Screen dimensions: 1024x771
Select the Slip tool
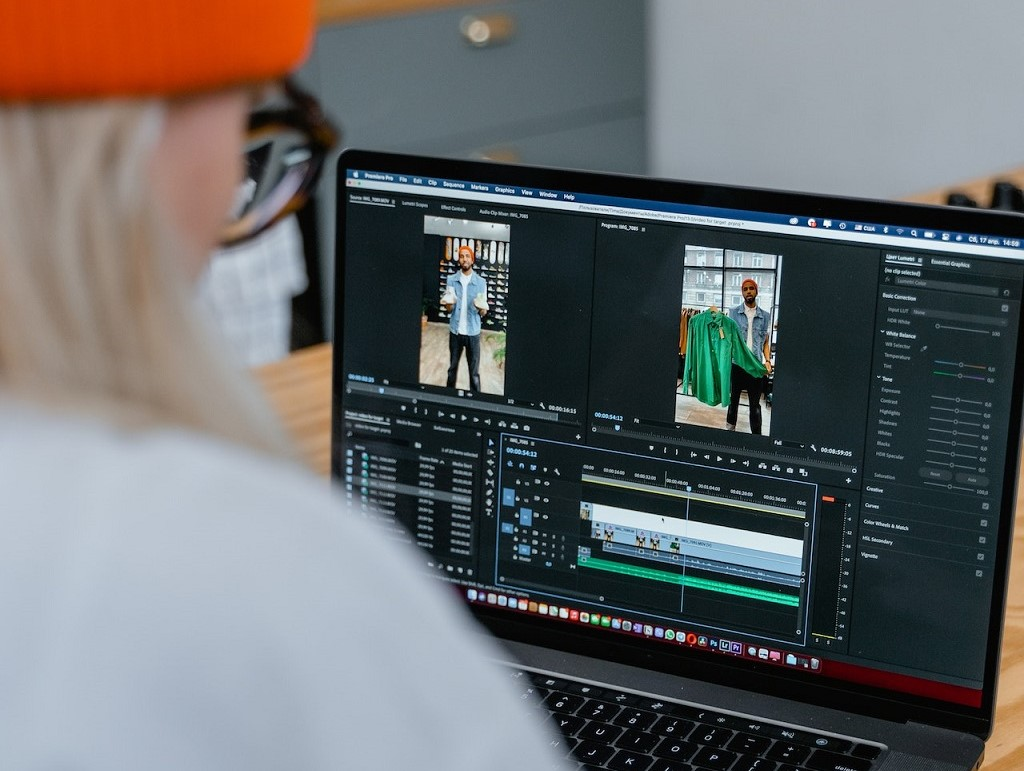coord(490,482)
